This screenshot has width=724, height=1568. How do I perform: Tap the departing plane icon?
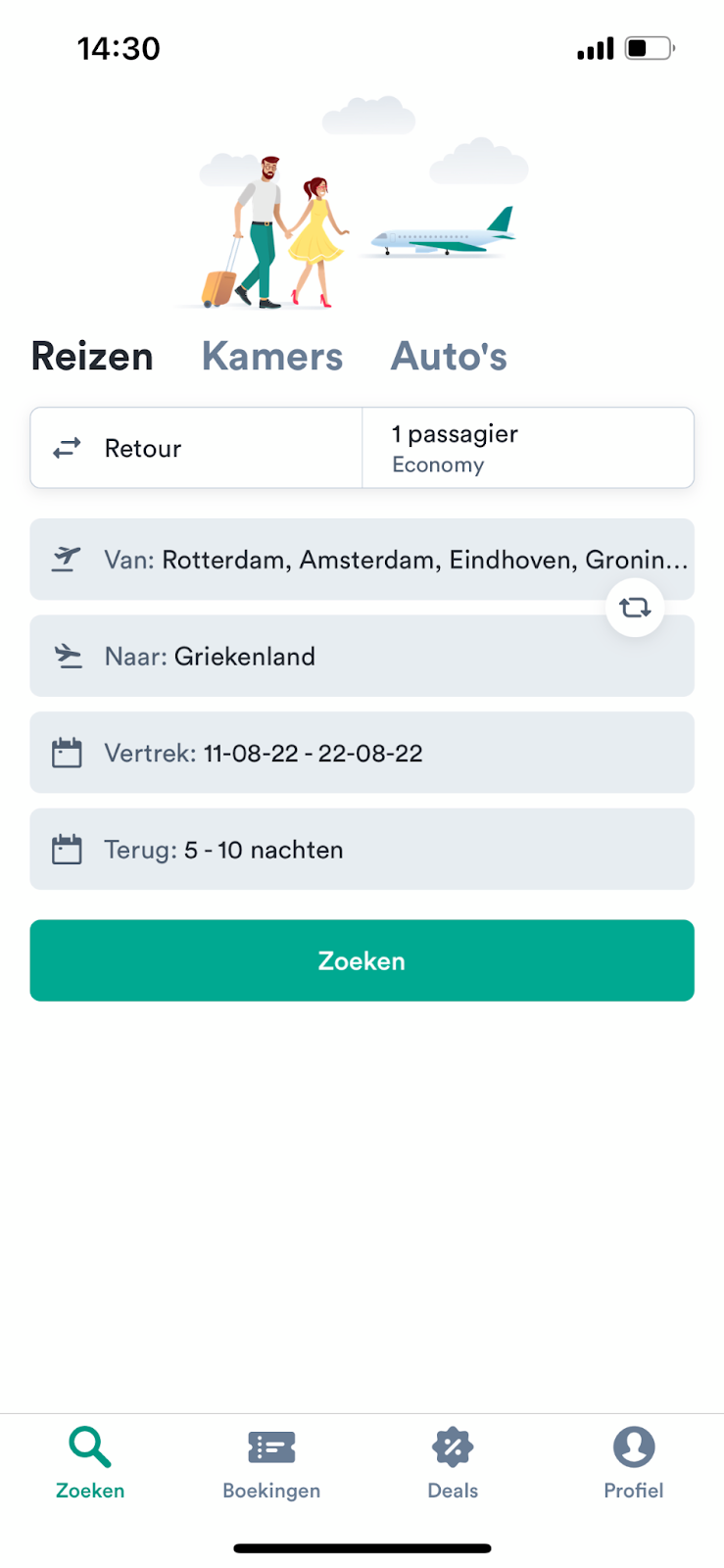67,559
